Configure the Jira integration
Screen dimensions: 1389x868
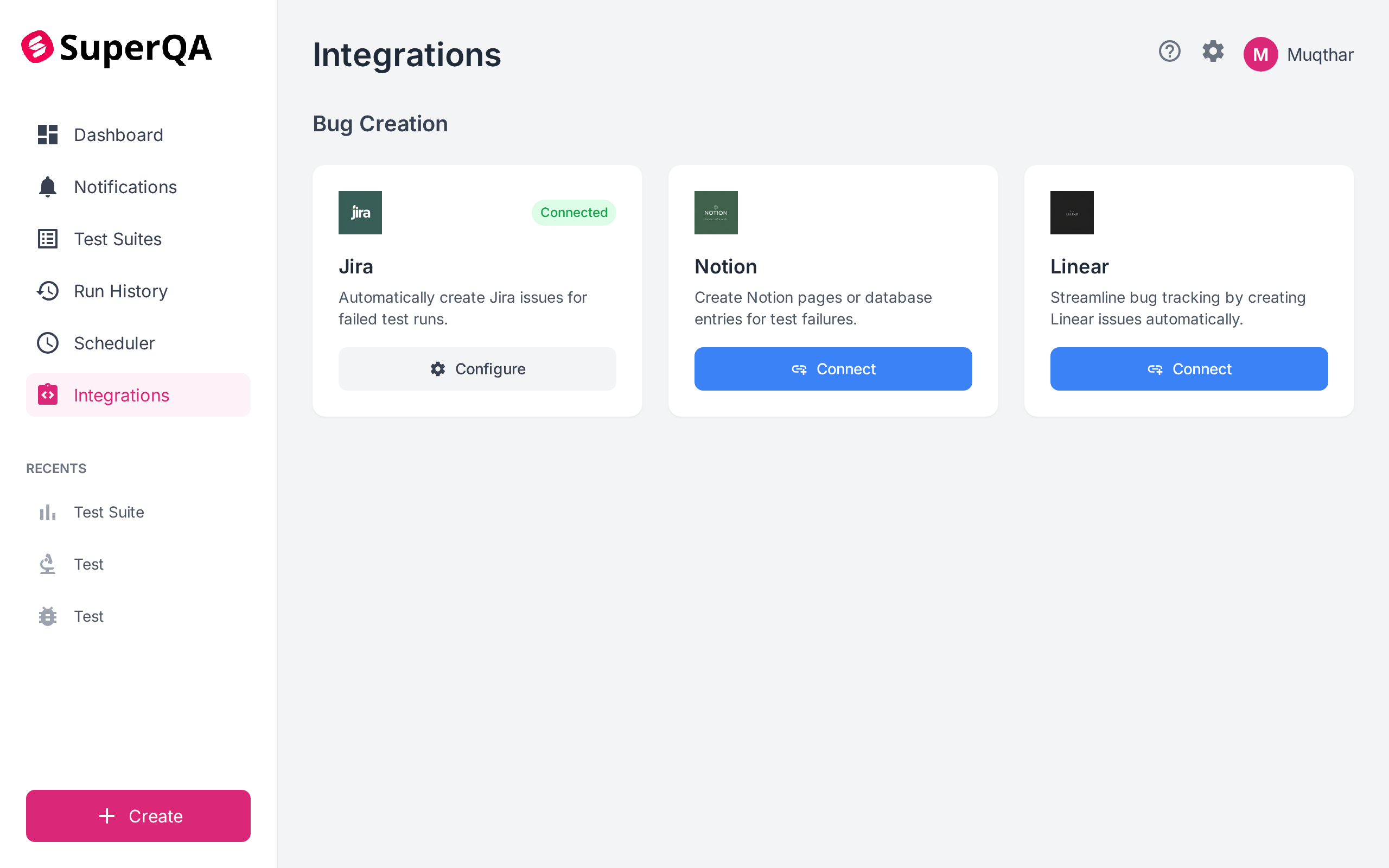477,368
